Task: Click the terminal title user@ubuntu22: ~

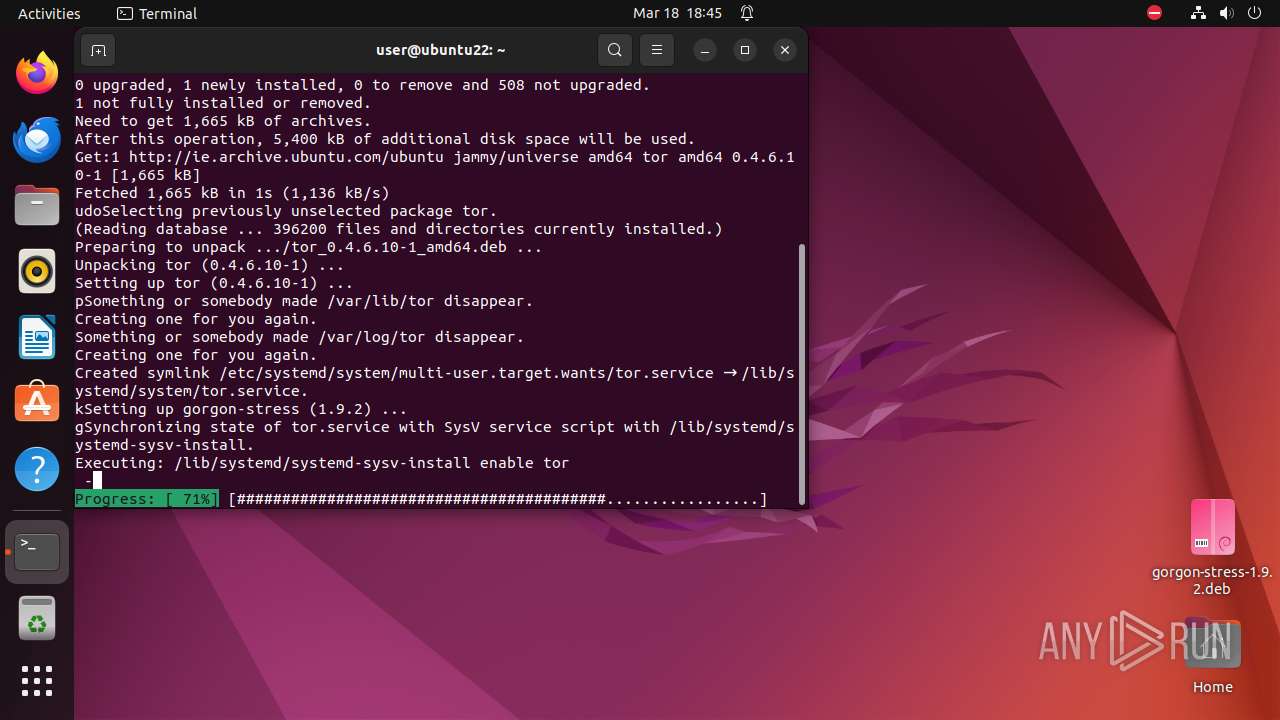Action: point(441,50)
